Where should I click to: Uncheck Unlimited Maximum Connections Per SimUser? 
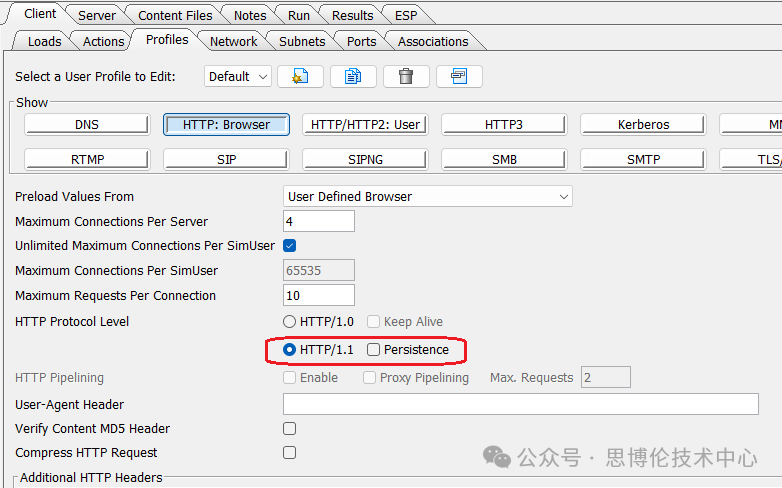290,246
